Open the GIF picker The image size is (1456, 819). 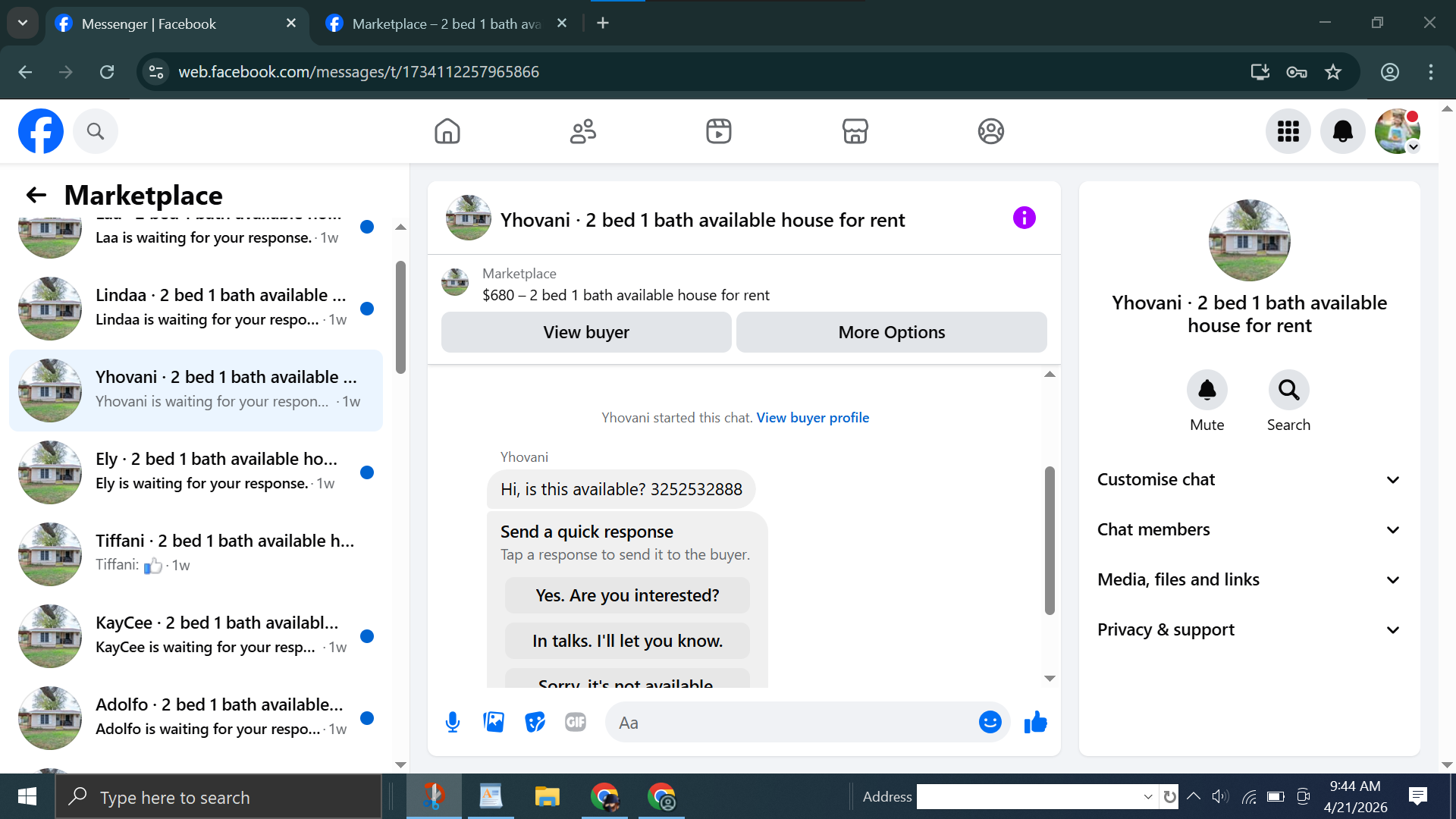coord(576,723)
